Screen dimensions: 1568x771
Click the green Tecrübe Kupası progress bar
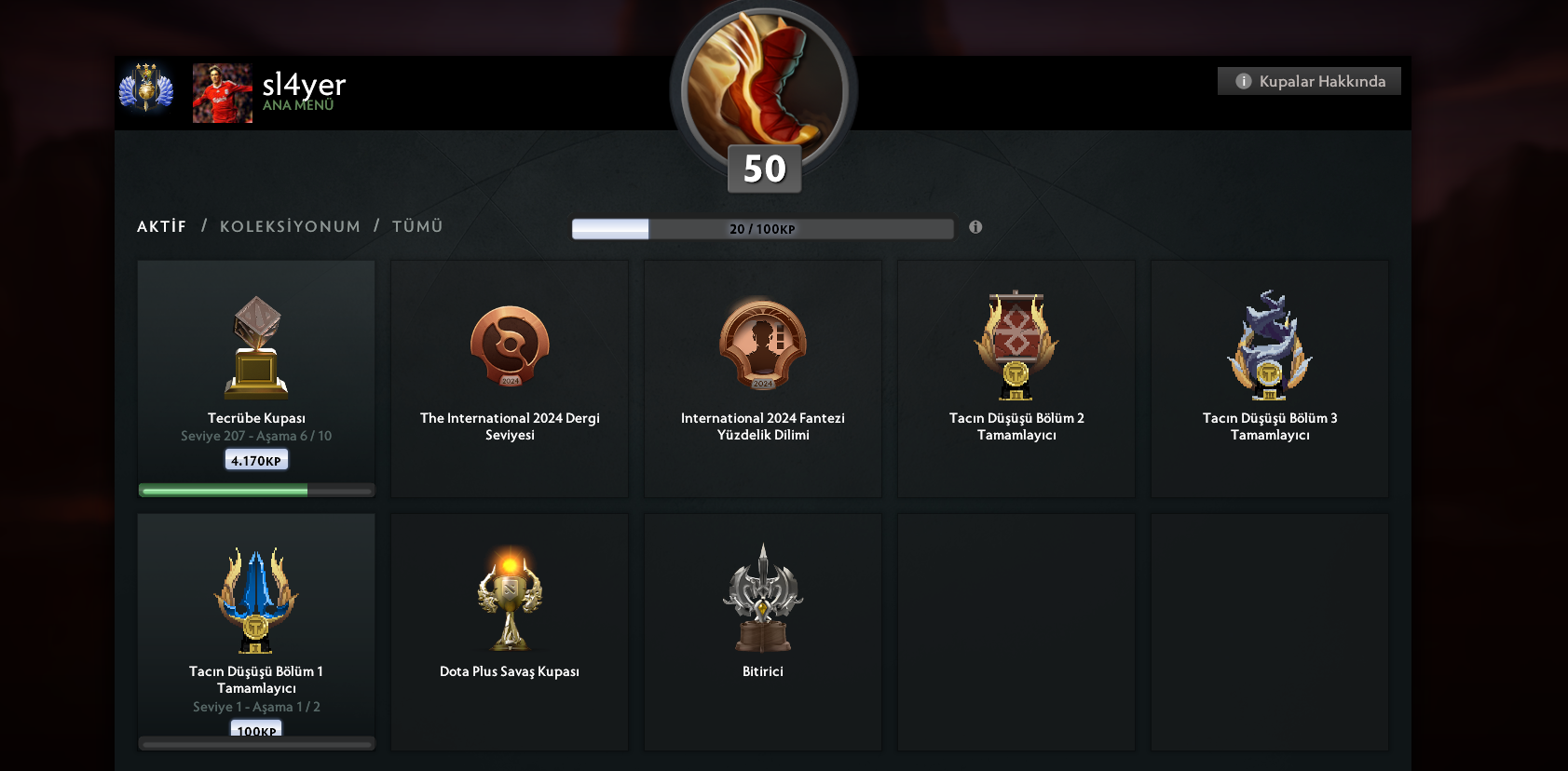pos(256,491)
